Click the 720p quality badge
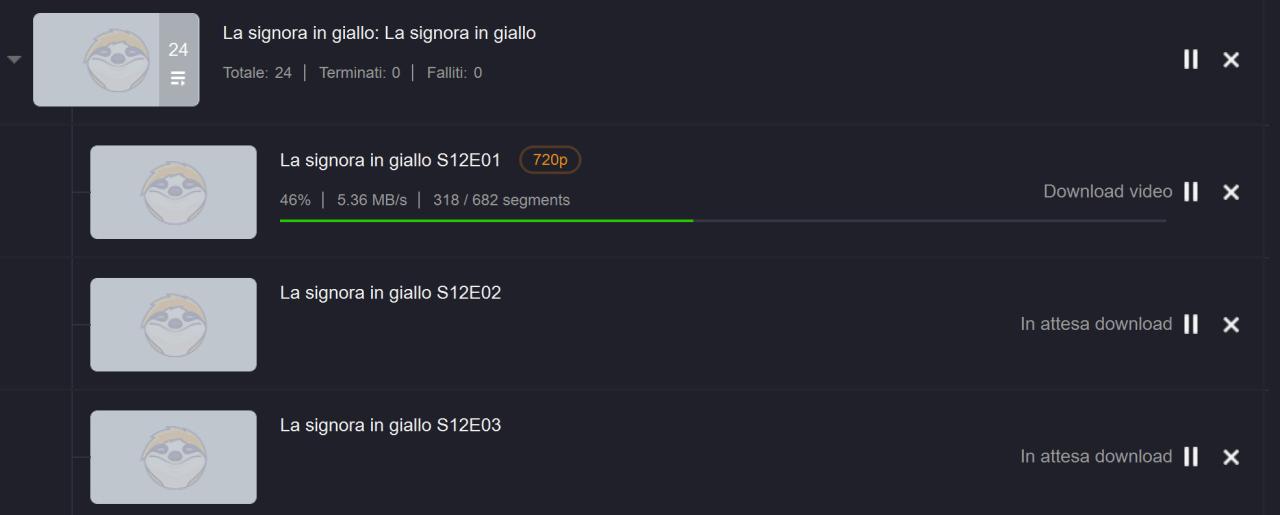Screen dimensions: 1280x515 (x=550, y=160)
